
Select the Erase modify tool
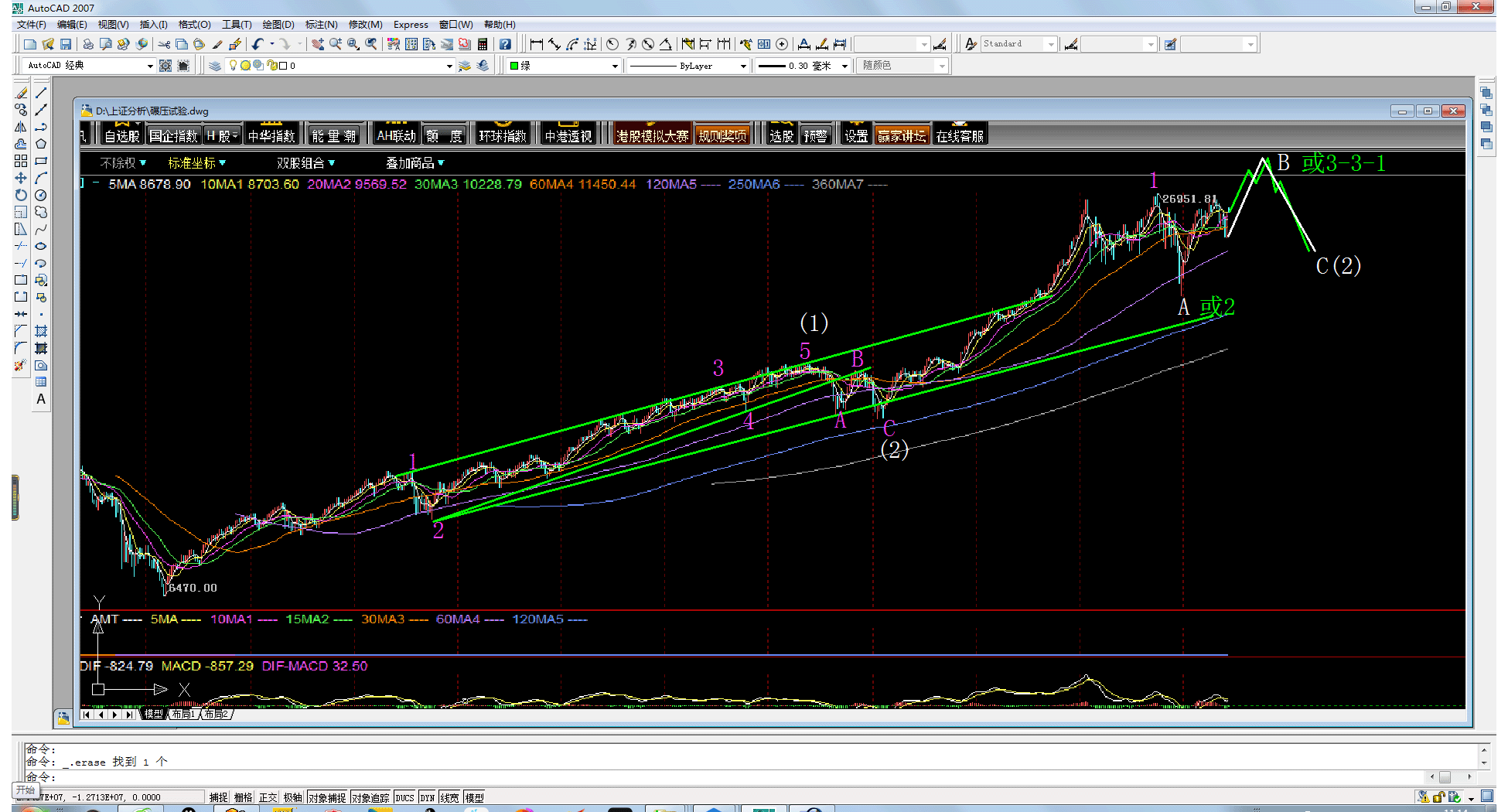click(21, 93)
